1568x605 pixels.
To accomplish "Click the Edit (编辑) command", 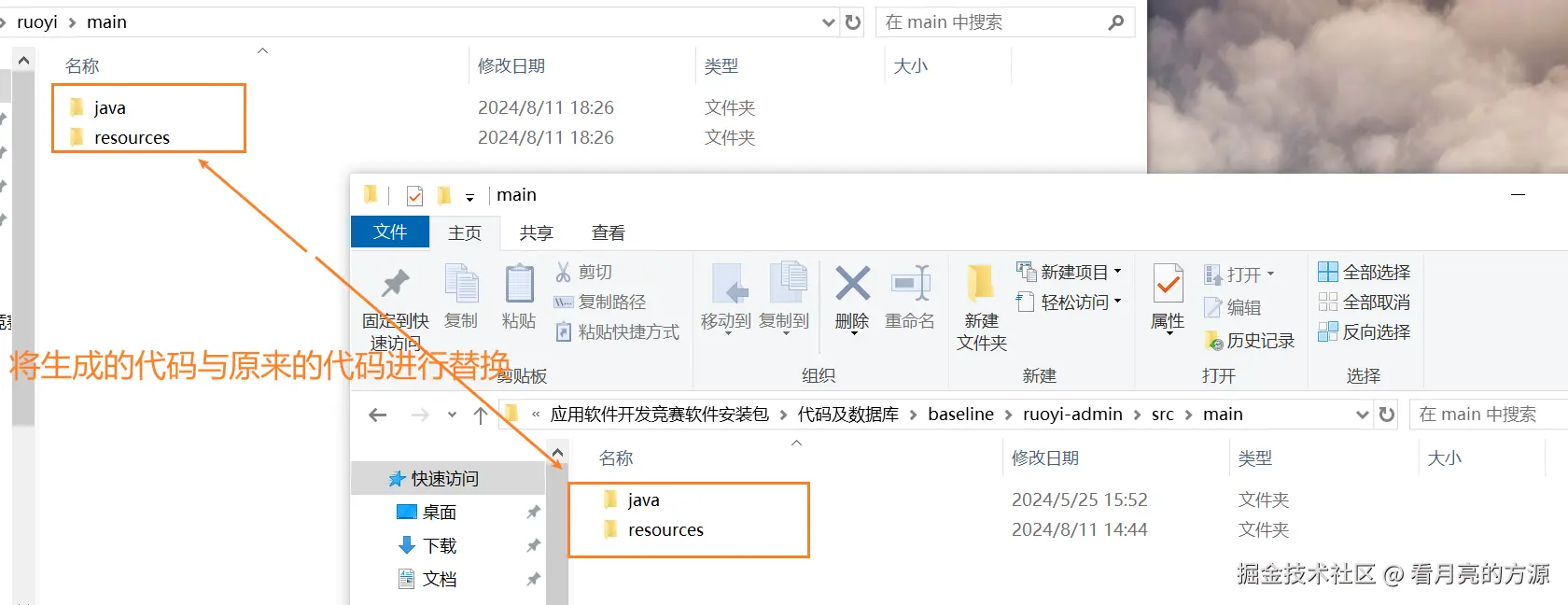I will coord(1233,307).
